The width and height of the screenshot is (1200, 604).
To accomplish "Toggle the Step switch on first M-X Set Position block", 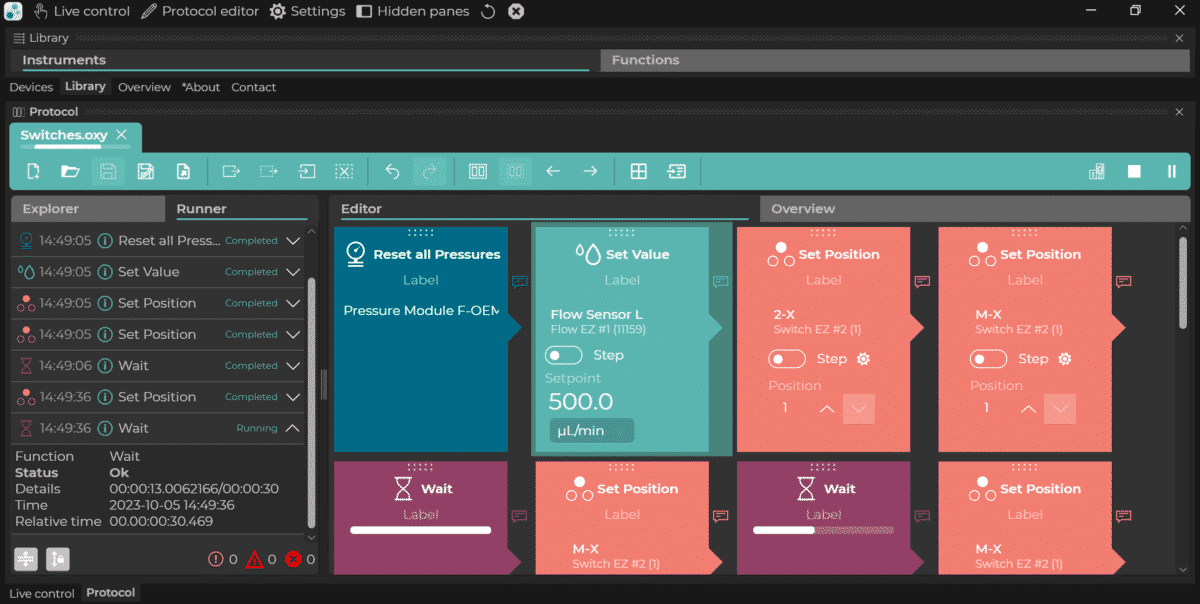I will 989,359.
